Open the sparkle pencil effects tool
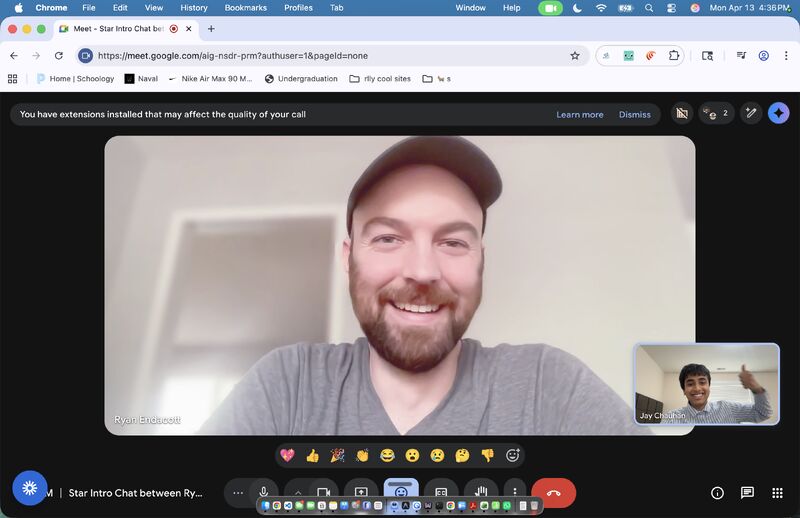This screenshot has width=800, height=518. 751,113
